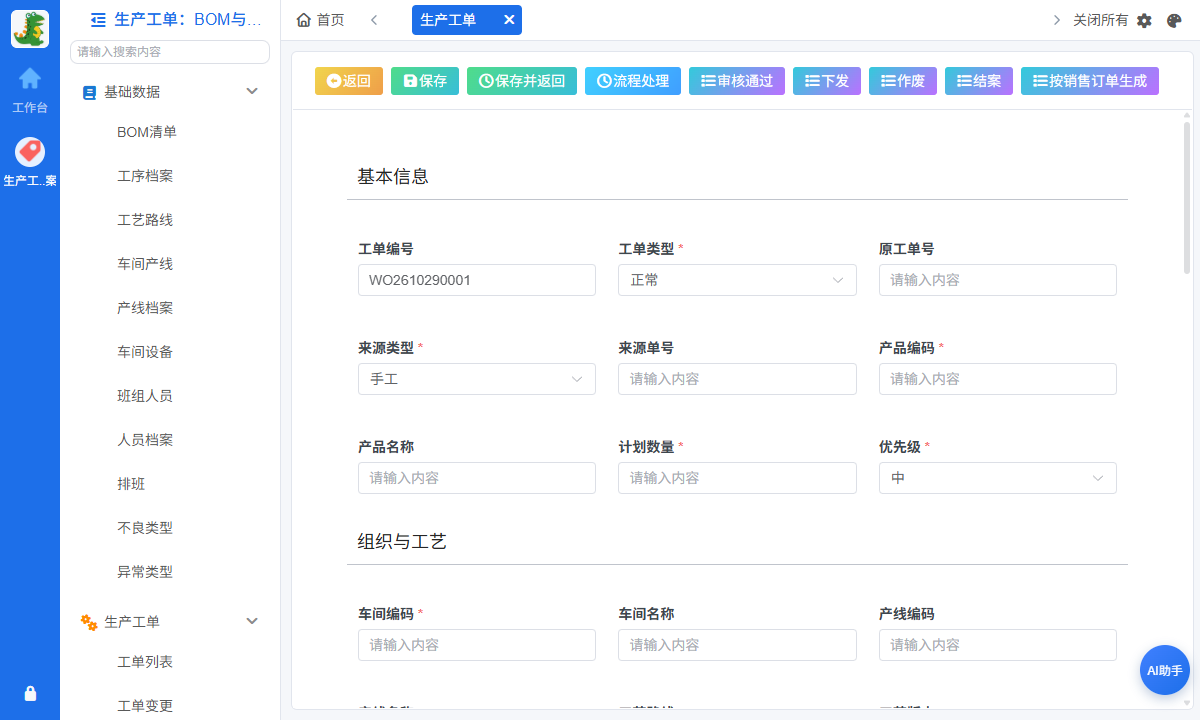
Task: Click the 结案 button
Action: pyautogui.click(x=979, y=81)
